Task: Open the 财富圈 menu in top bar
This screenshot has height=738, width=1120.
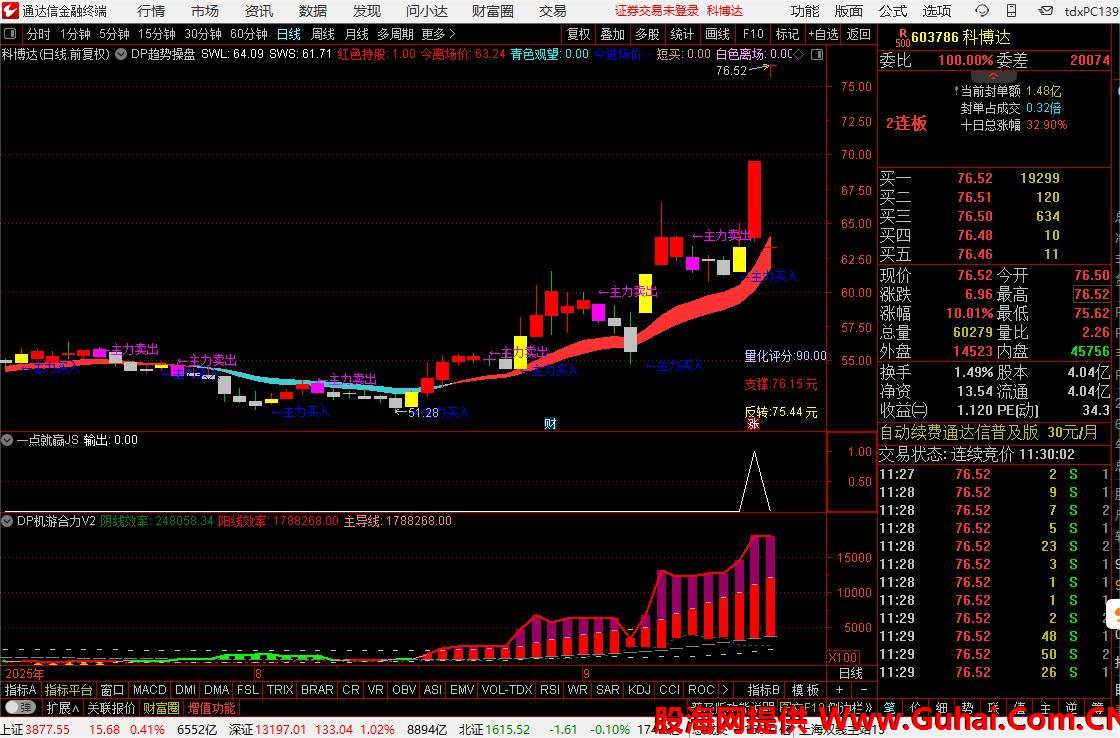Action: (x=493, y=11)
